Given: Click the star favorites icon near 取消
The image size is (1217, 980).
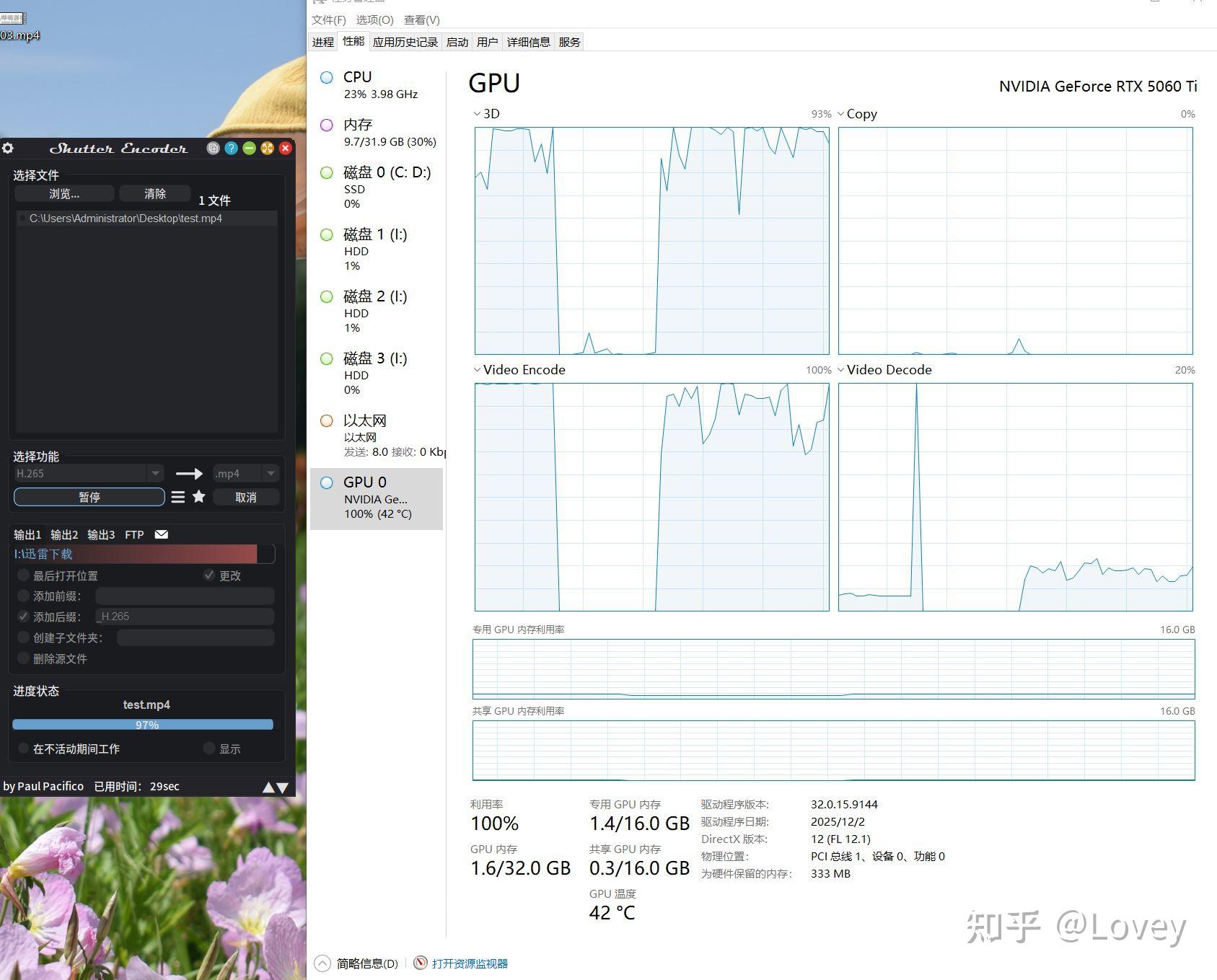Looking at the screenshot, I should click(198, 497).
